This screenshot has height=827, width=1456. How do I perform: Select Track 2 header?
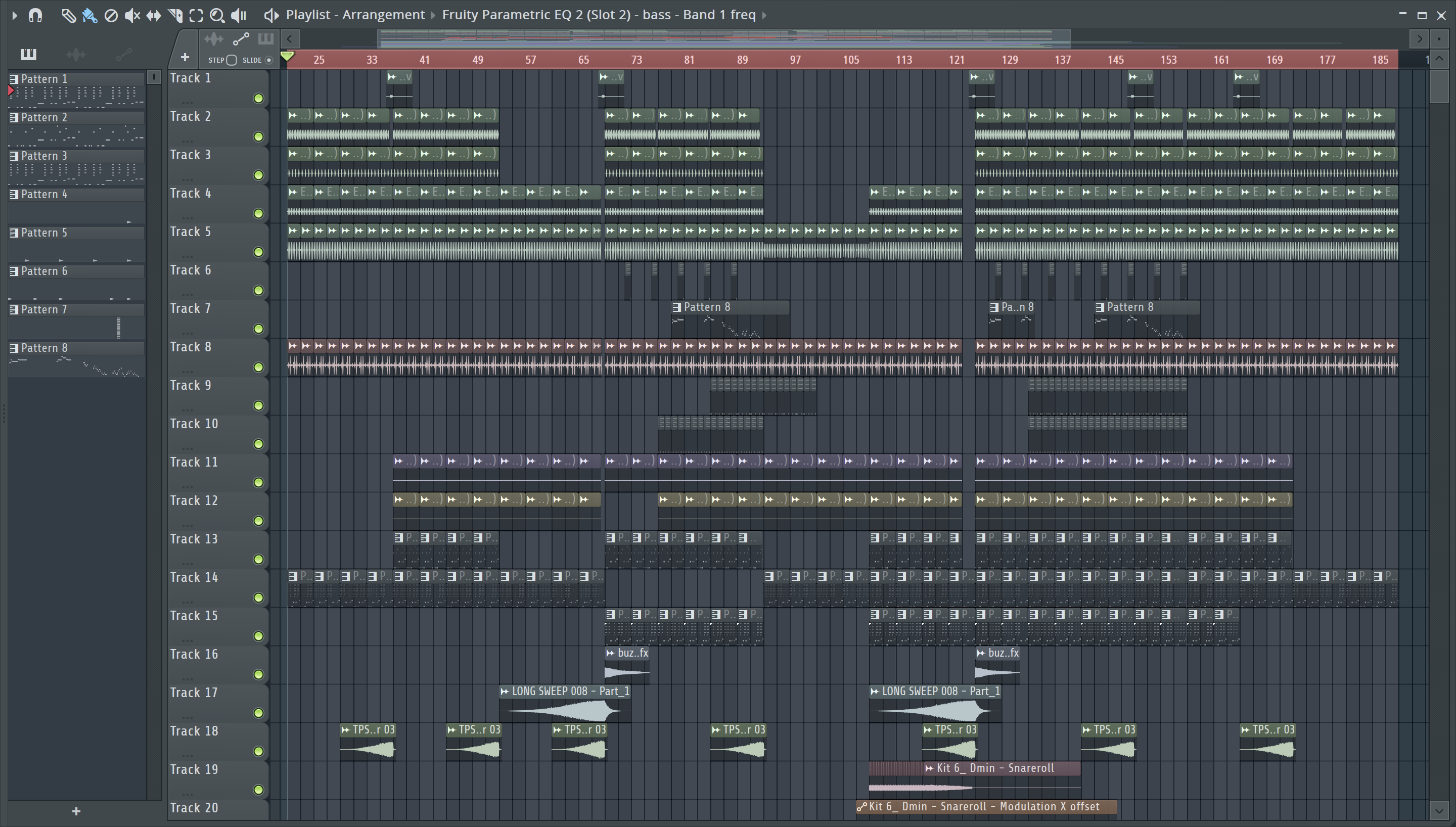click(218, 128)
